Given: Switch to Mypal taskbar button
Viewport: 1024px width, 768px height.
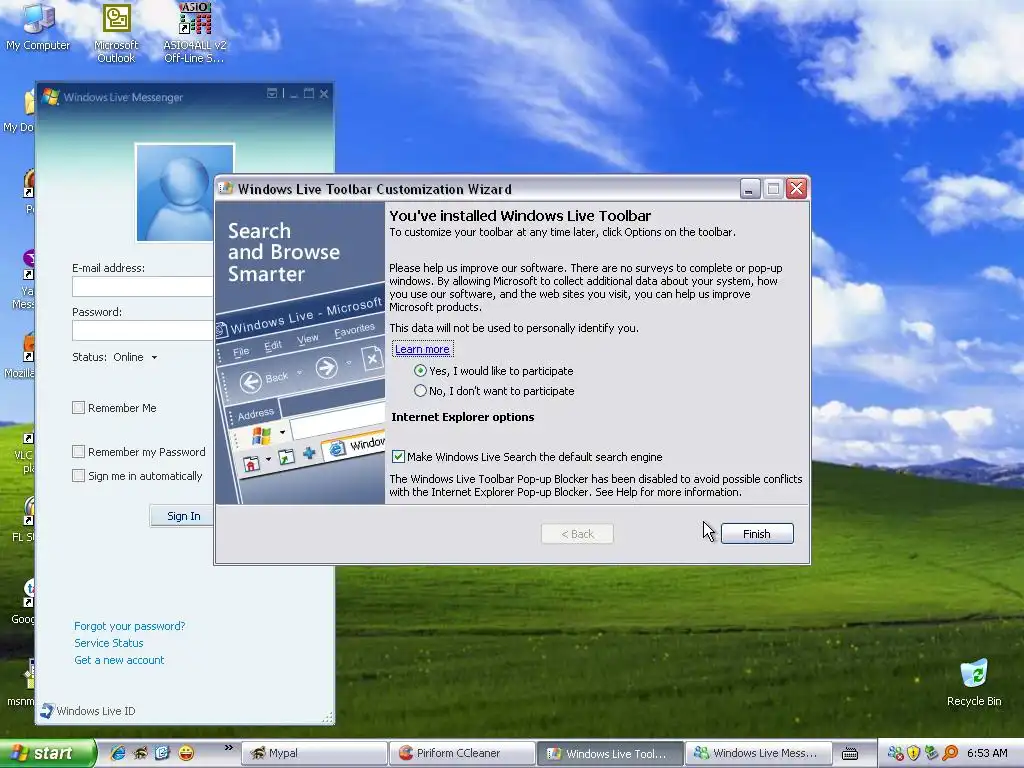Looking at the screenshot, I should (x=314, y=753).
